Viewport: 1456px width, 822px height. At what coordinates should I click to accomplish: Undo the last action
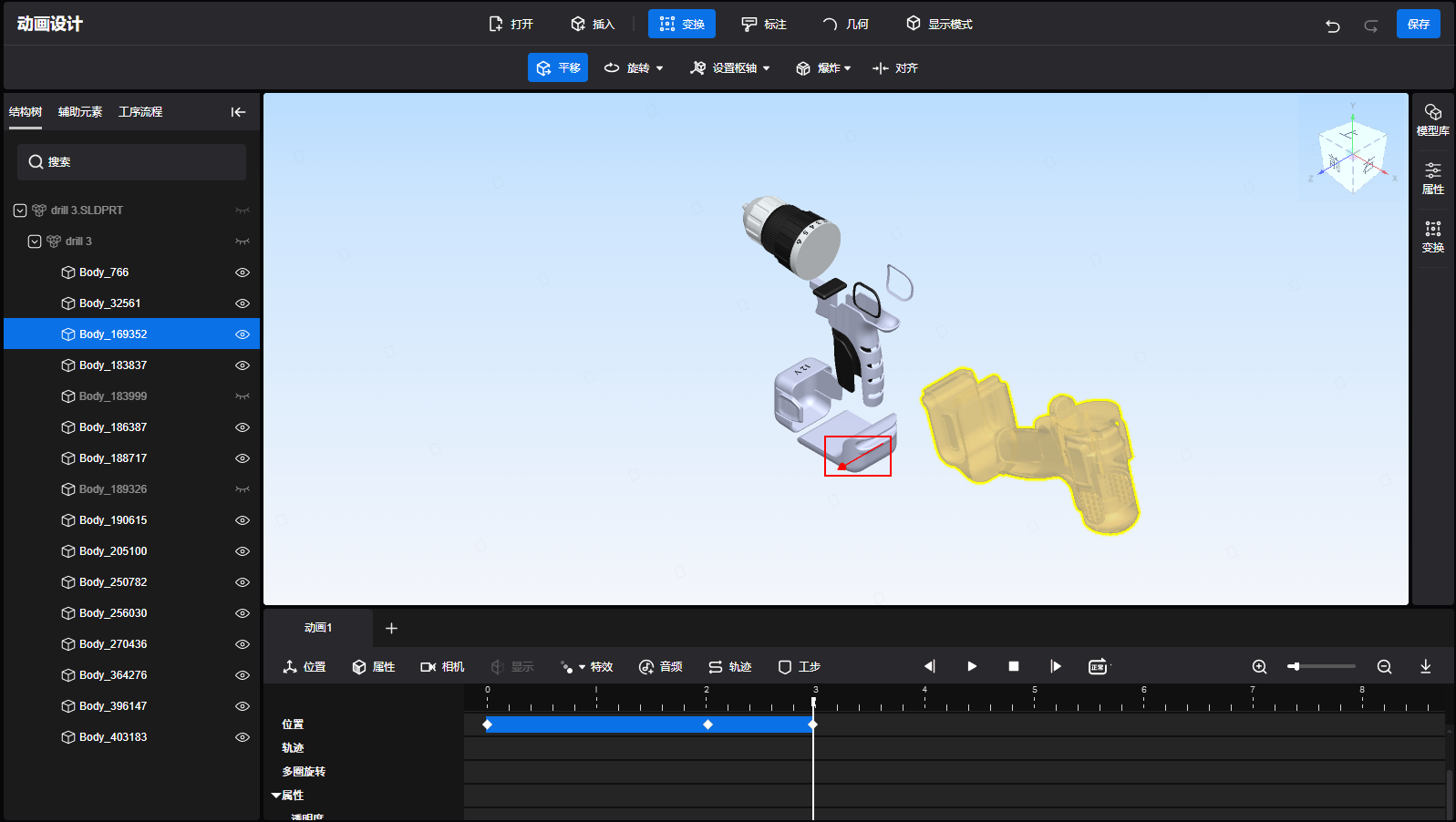coord(1333,26)
